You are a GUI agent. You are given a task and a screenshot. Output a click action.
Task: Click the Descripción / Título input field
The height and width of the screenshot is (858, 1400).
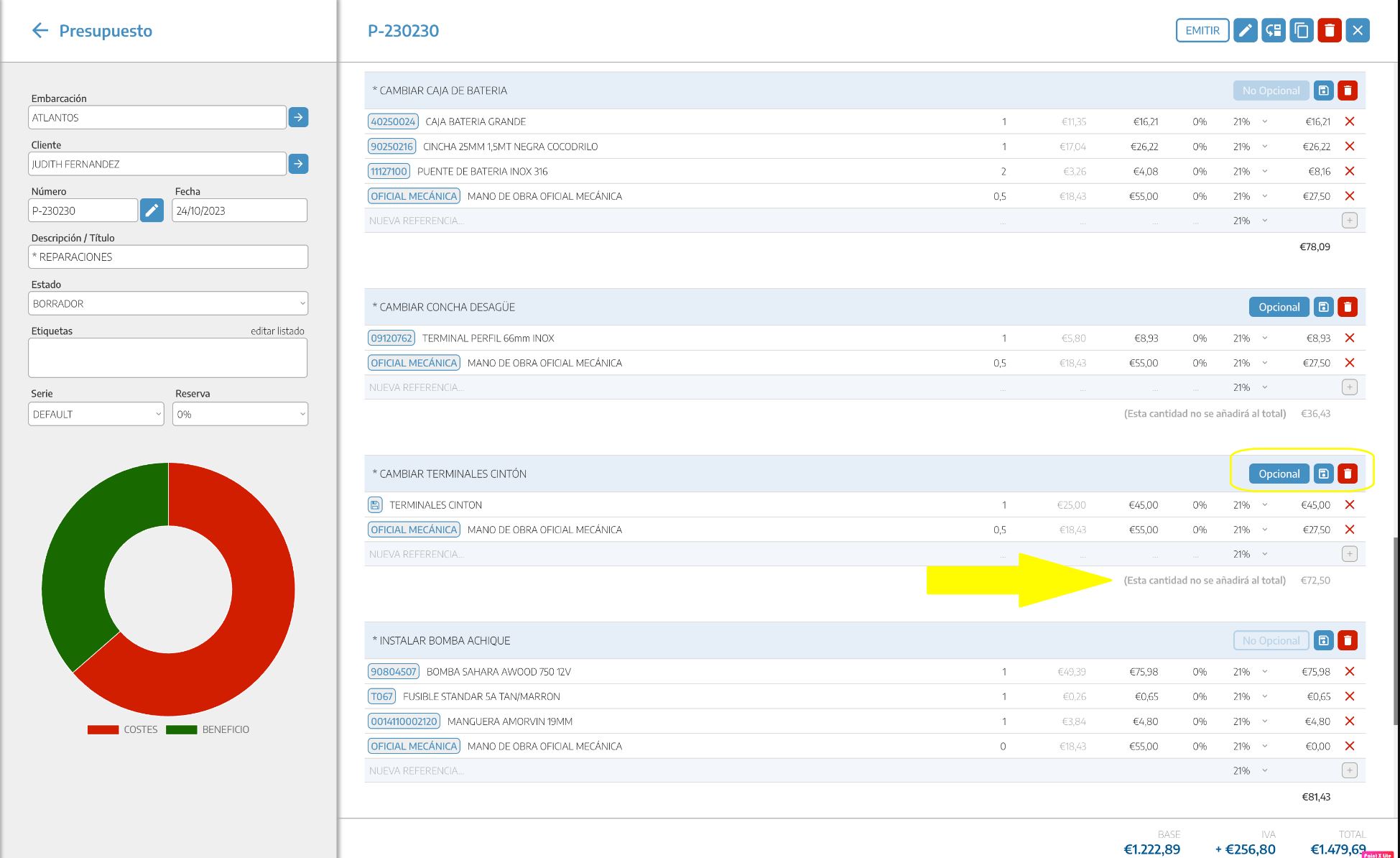pos(168,257)
